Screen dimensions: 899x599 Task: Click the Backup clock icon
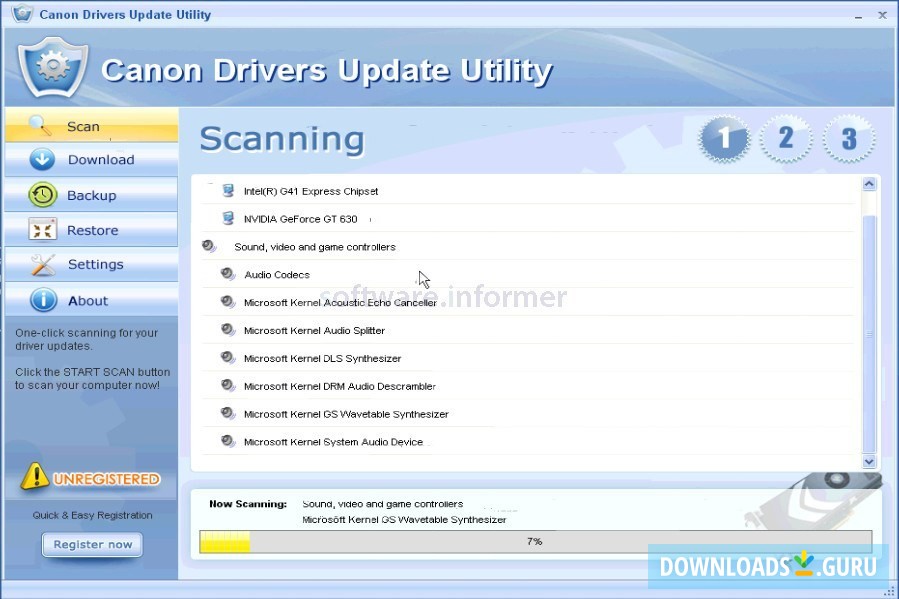tap(41, 194)
